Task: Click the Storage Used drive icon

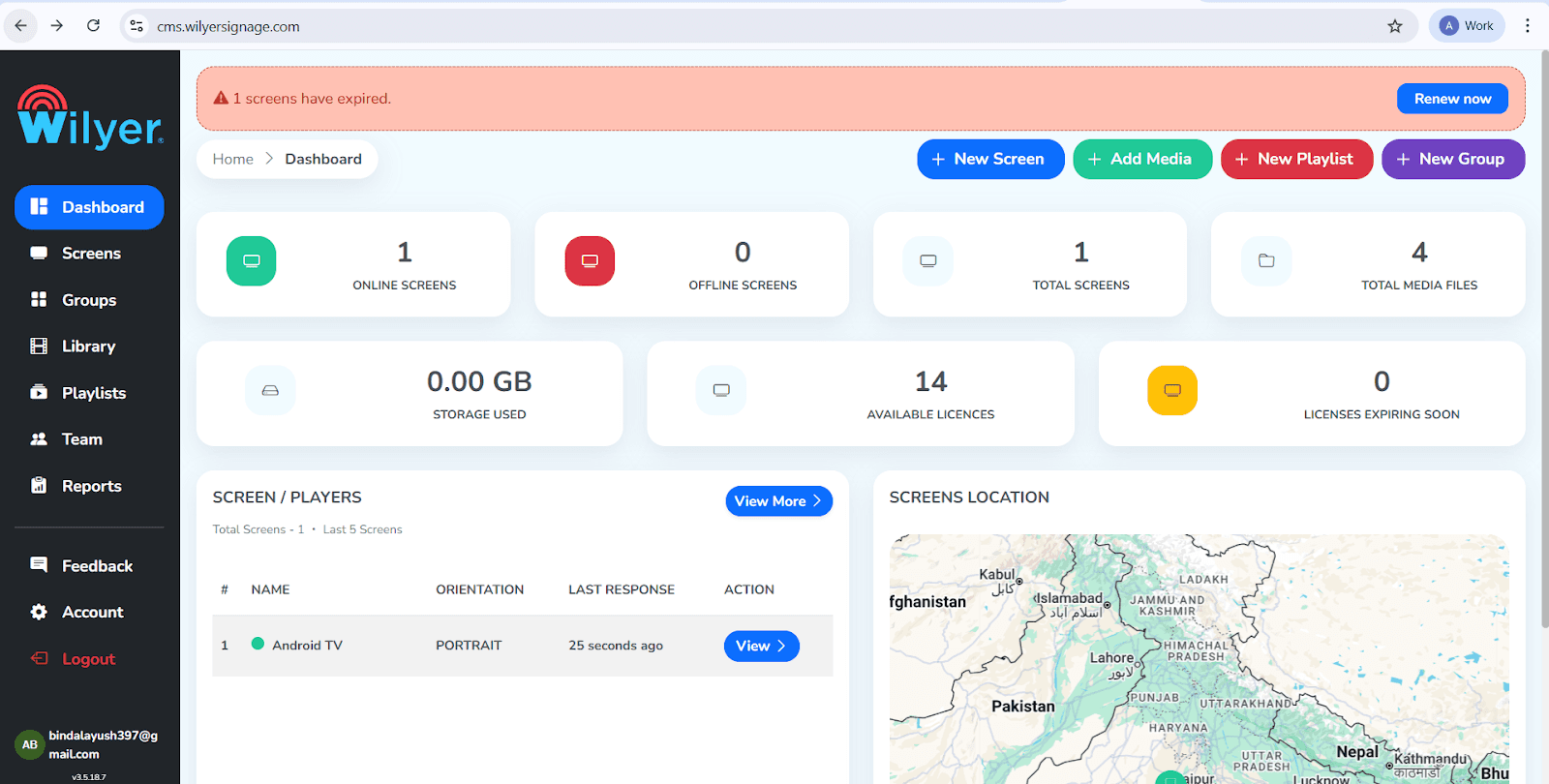Action: click(270, 390)
